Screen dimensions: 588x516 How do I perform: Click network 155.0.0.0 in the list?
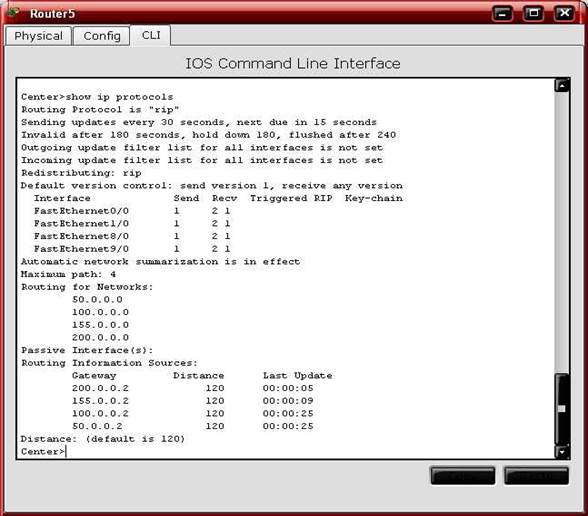tap(100, 325)
